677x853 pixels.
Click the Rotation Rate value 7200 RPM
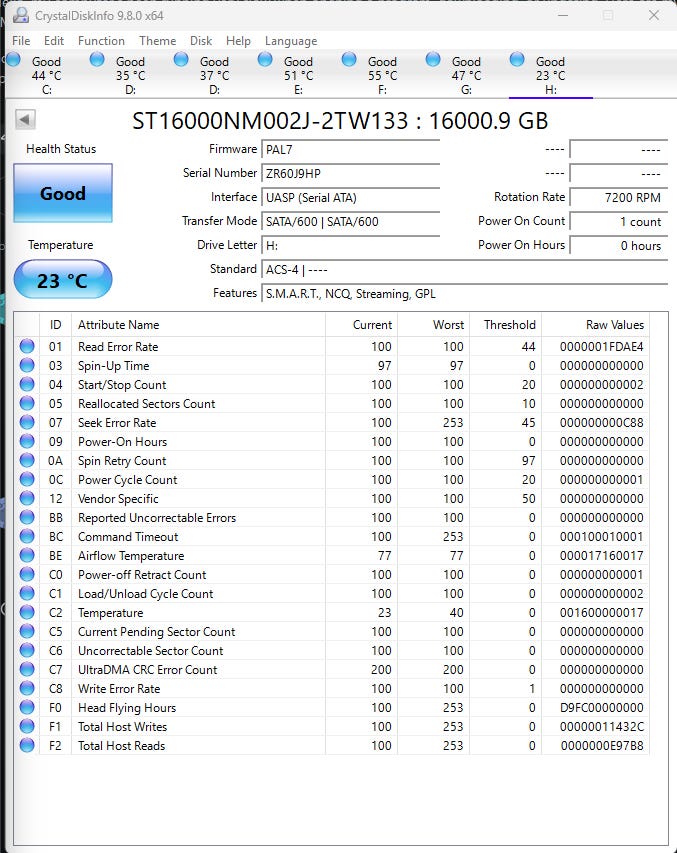coord(618,197)
